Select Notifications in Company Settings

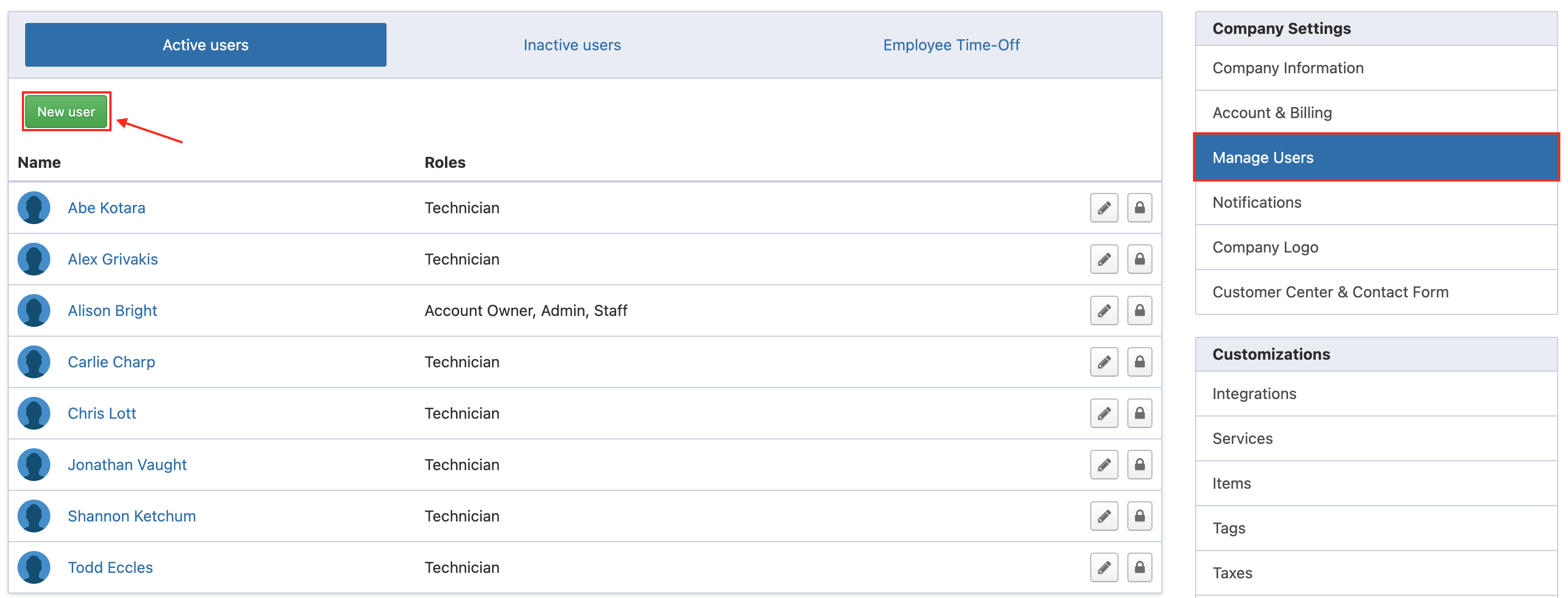pos(1256,203)
